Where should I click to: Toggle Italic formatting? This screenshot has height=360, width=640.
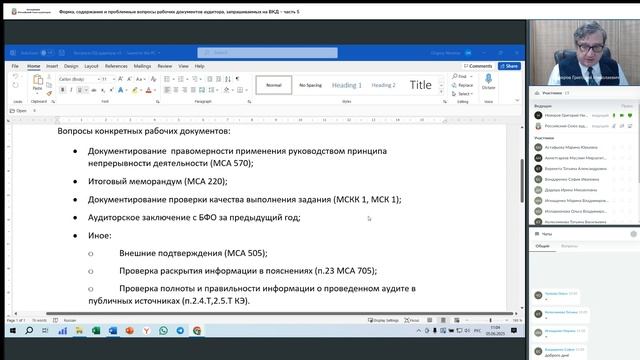[71, 90]
